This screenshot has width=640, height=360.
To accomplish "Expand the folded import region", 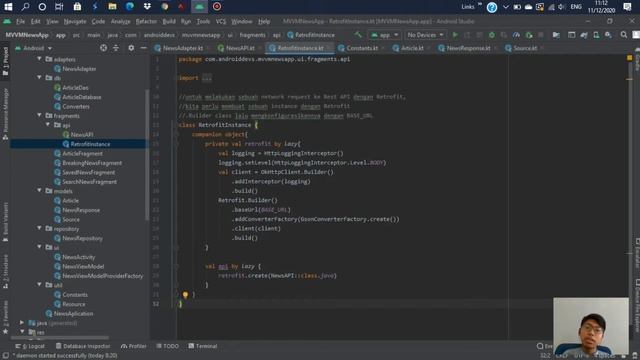I will pyautogui.click(x=207, y=78).
